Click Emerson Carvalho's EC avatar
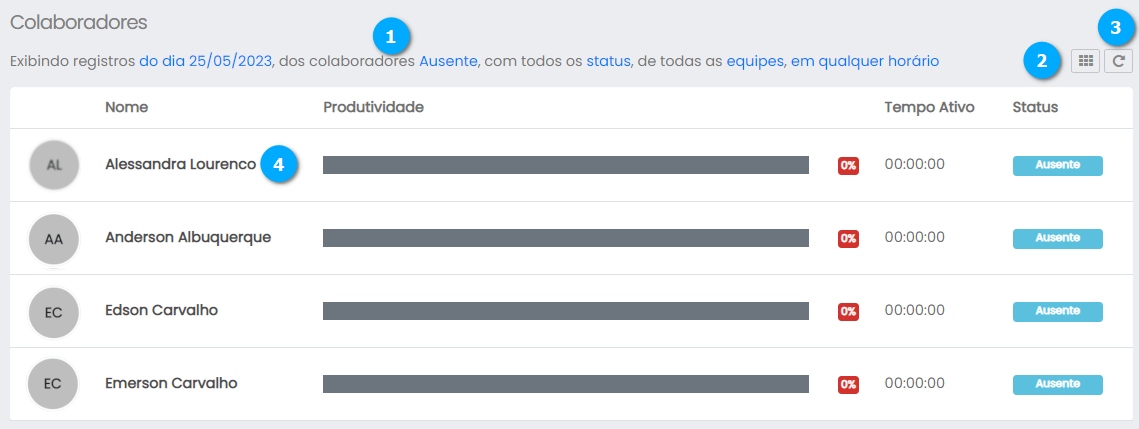The image size is (1139, 429). coord(54,384)
